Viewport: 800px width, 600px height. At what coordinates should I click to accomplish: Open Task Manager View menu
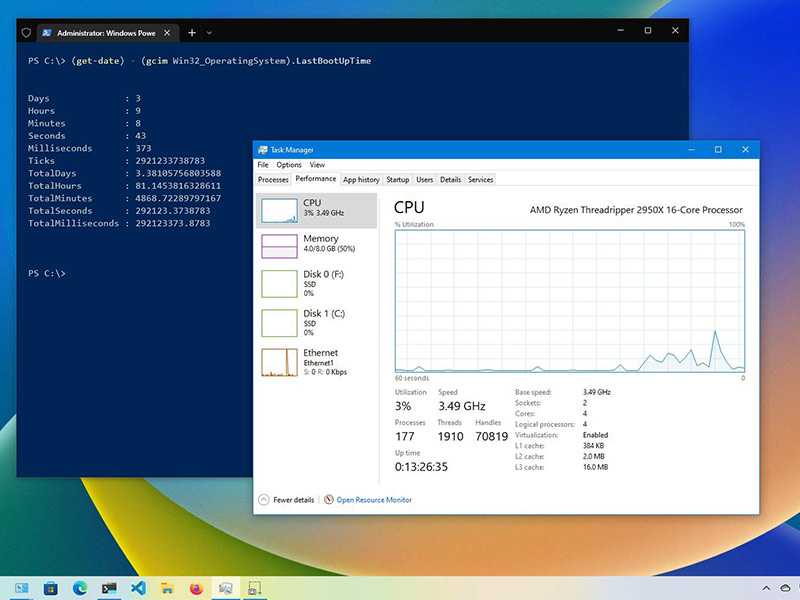pyautogui.click(x=317, y=165)
